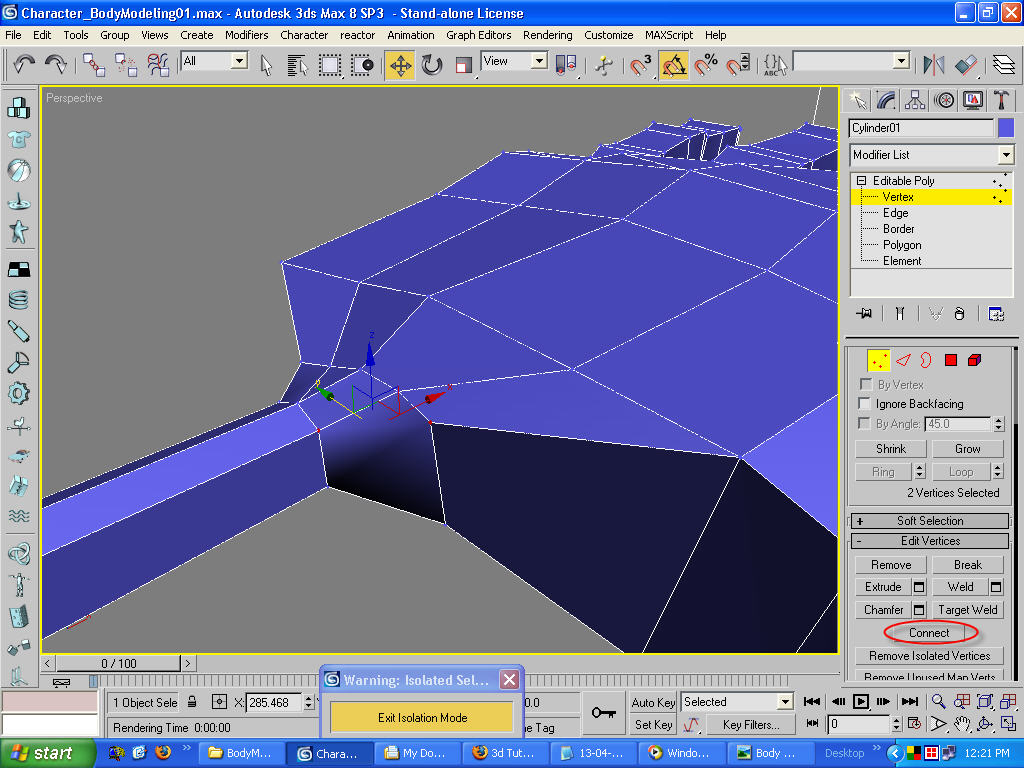Select the Select and Link tool

pyautogui.click(x=94, y=64)
